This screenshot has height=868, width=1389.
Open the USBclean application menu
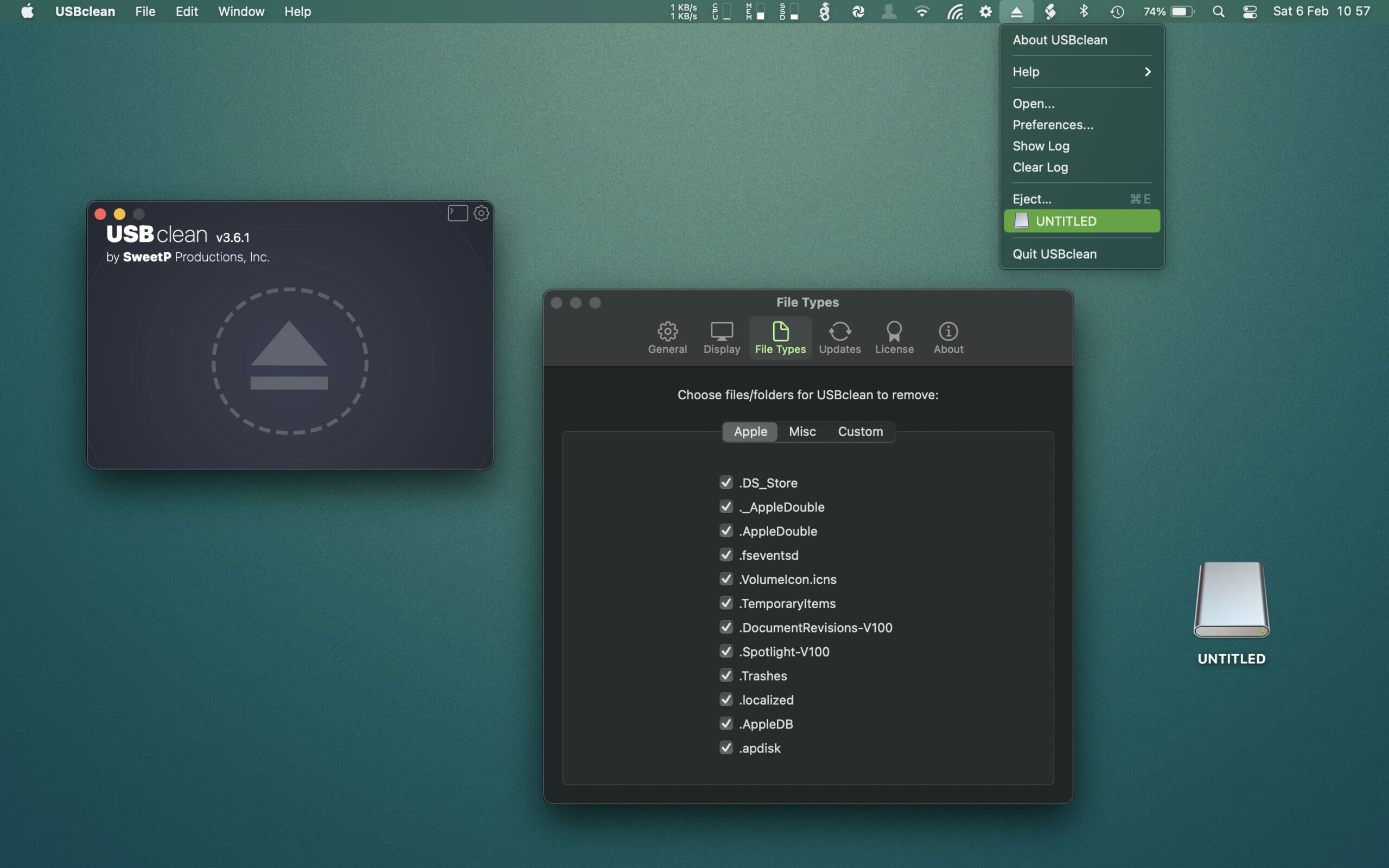[85, 11]
